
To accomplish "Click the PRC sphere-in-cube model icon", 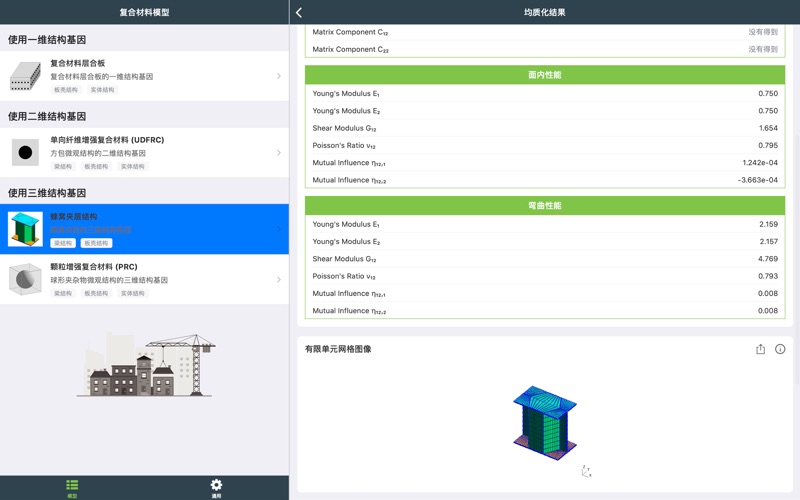I will click(26, 280).
